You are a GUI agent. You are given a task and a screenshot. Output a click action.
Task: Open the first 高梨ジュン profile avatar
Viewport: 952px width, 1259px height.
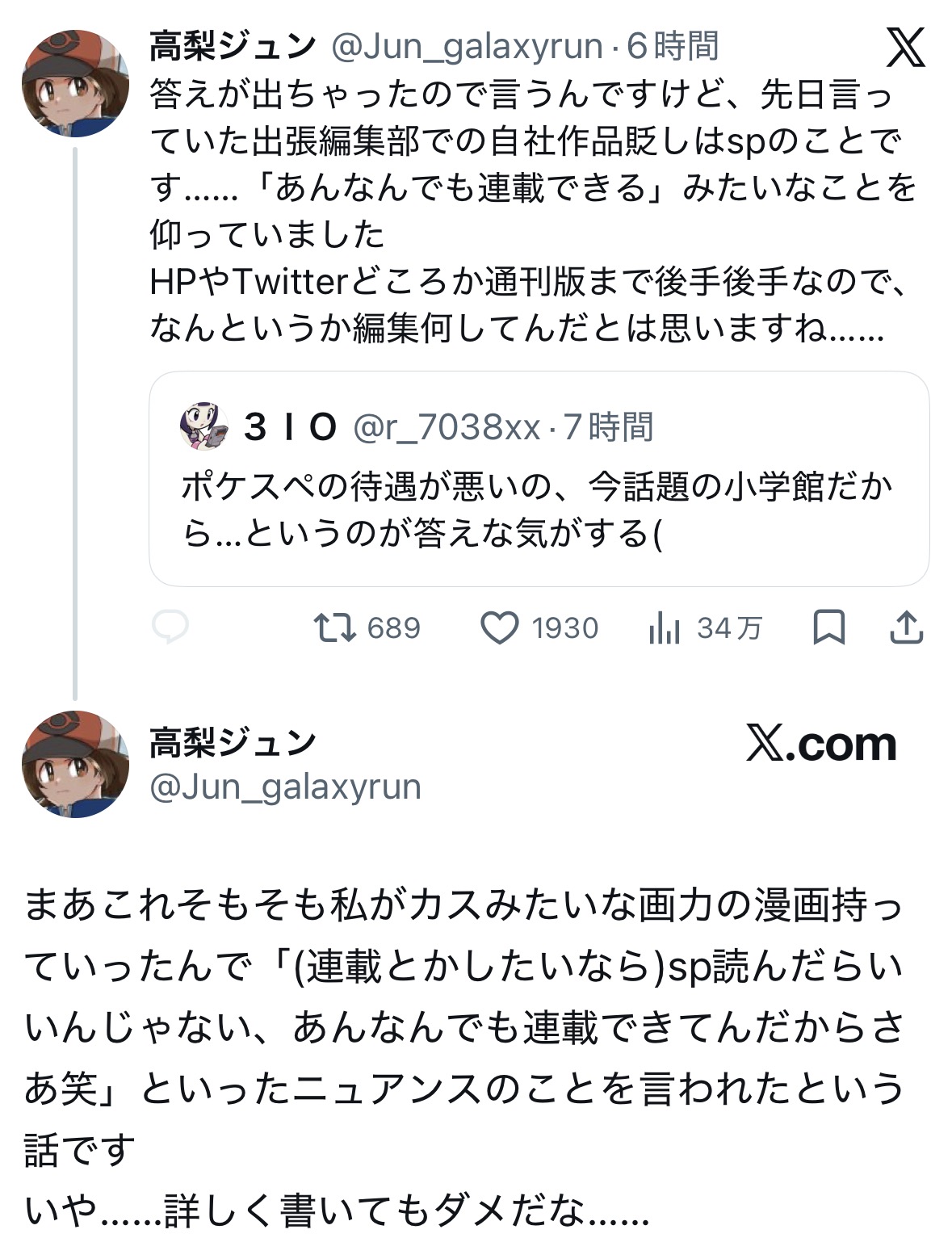coord(75,83)
